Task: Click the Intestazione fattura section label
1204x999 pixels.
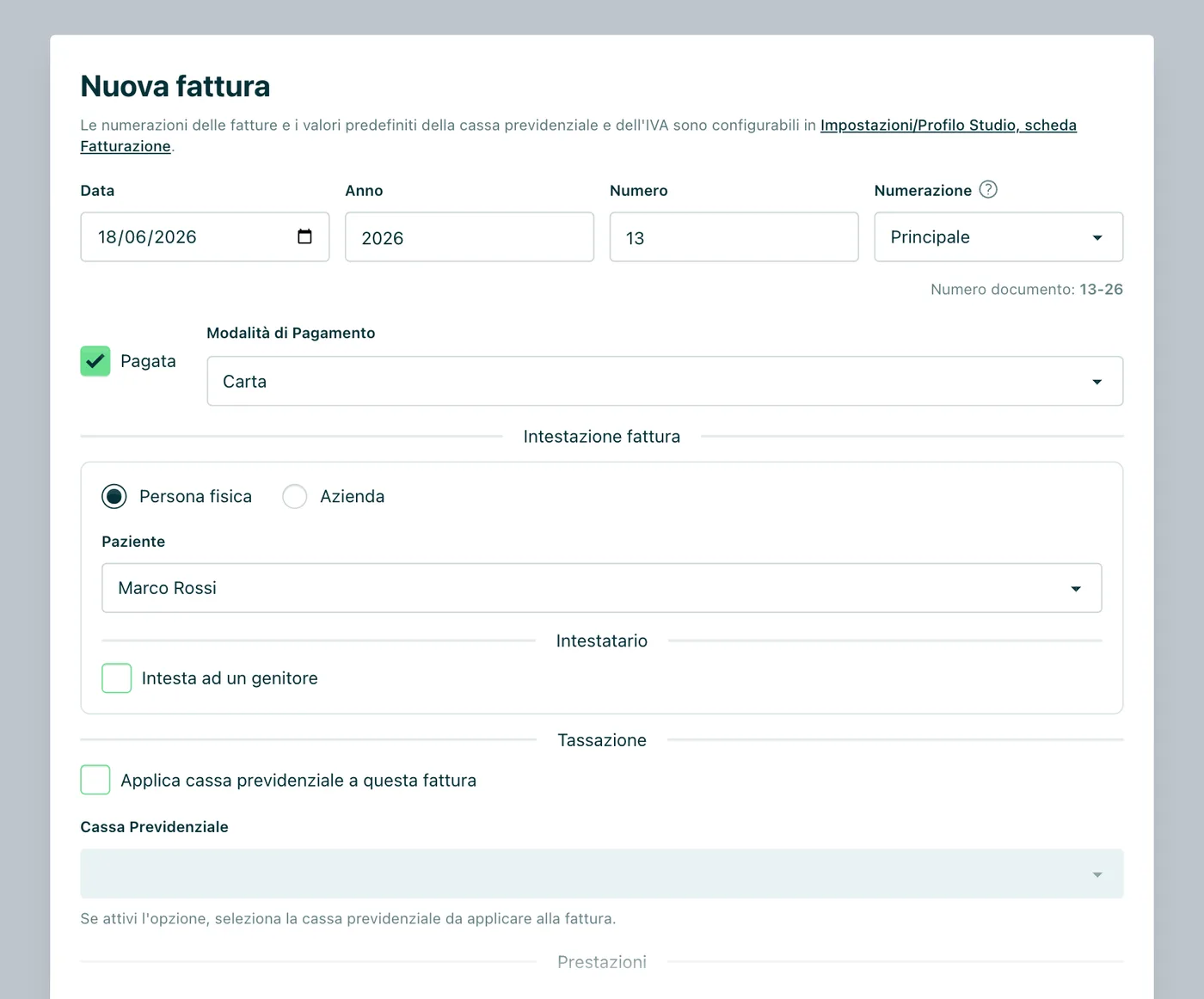Action: tap(602, 437)
